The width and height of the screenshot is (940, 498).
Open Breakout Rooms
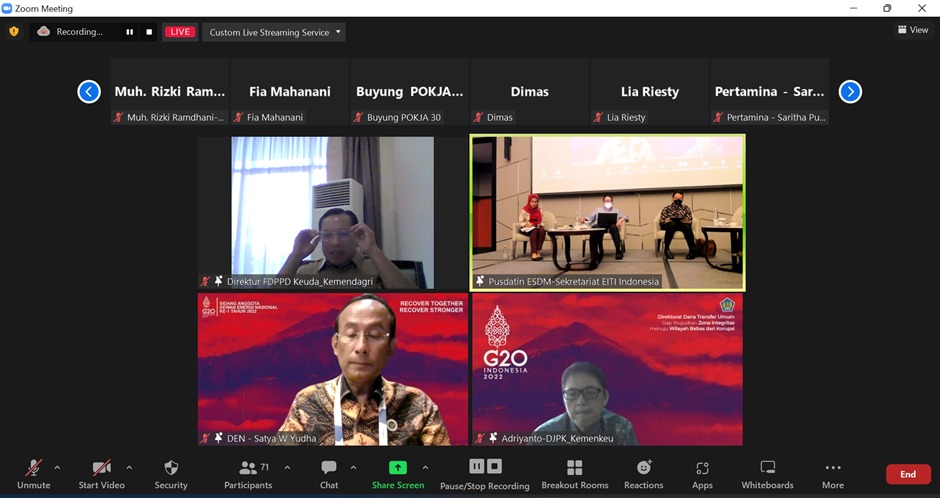(x=574, y=473)
